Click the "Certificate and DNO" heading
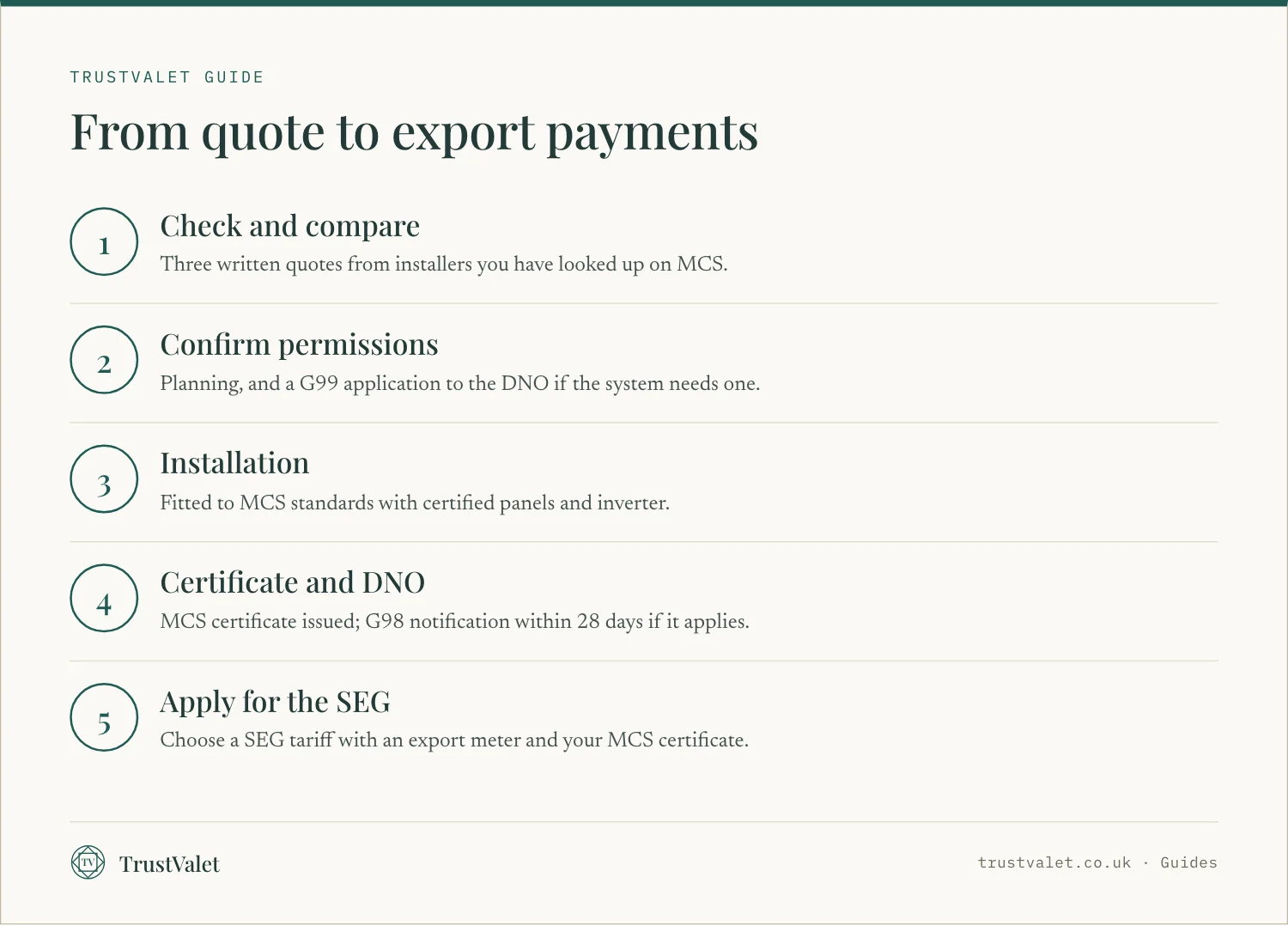 tap(293, 582)
